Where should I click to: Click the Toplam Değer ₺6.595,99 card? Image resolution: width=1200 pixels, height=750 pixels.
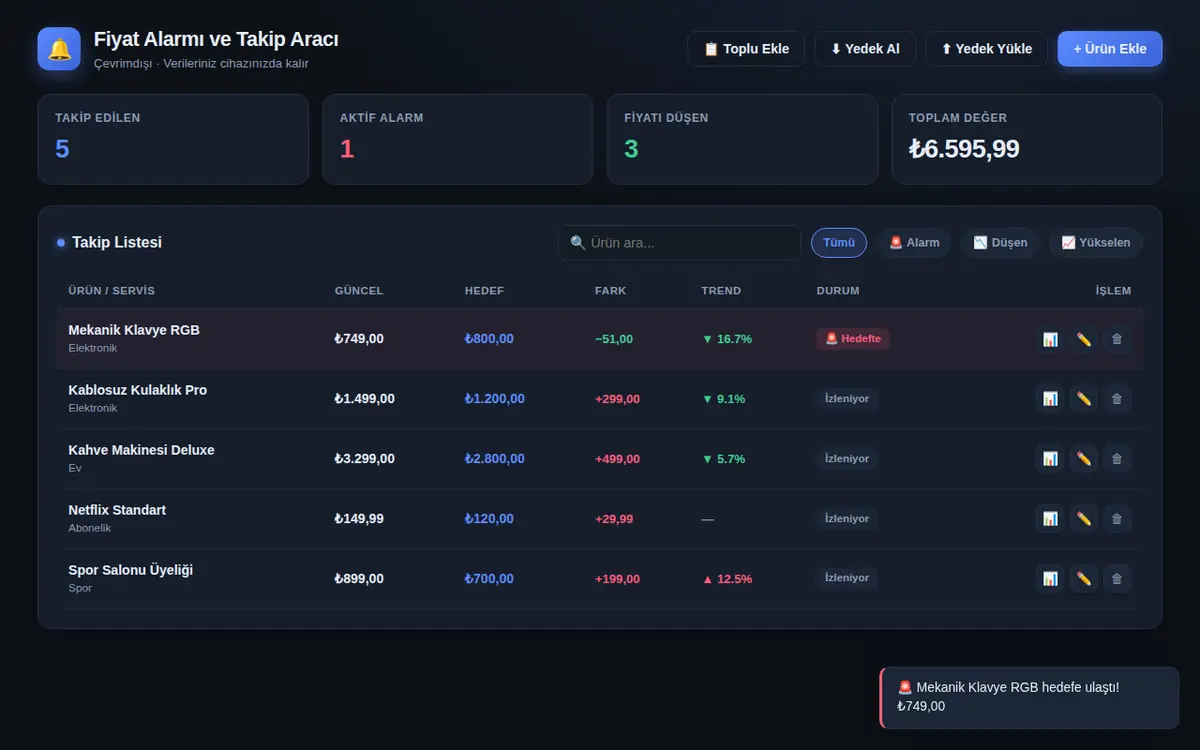click(x=1027, y=139)
